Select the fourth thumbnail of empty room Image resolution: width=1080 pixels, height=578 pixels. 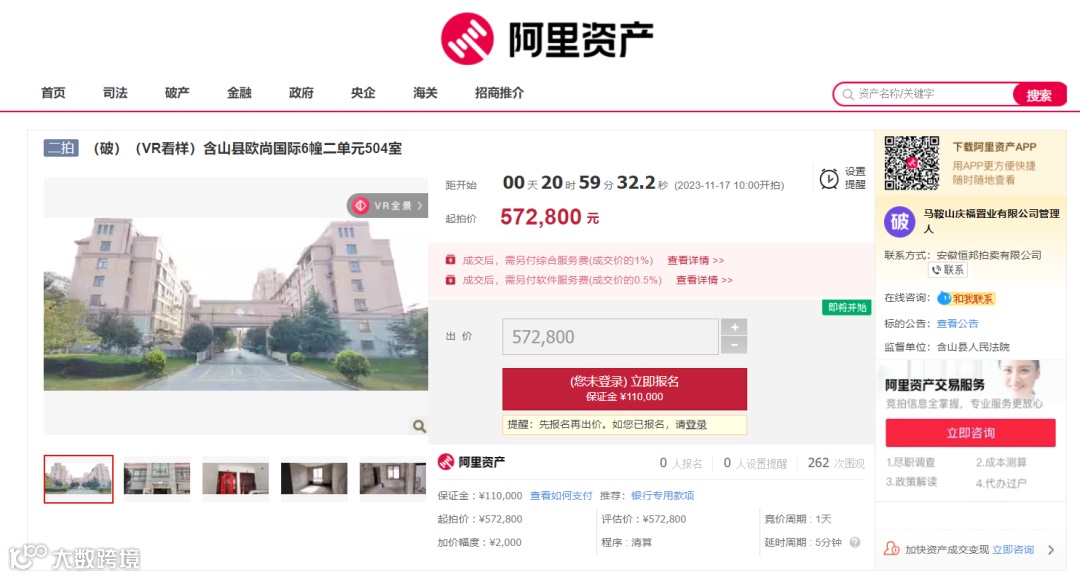point(314,479)
